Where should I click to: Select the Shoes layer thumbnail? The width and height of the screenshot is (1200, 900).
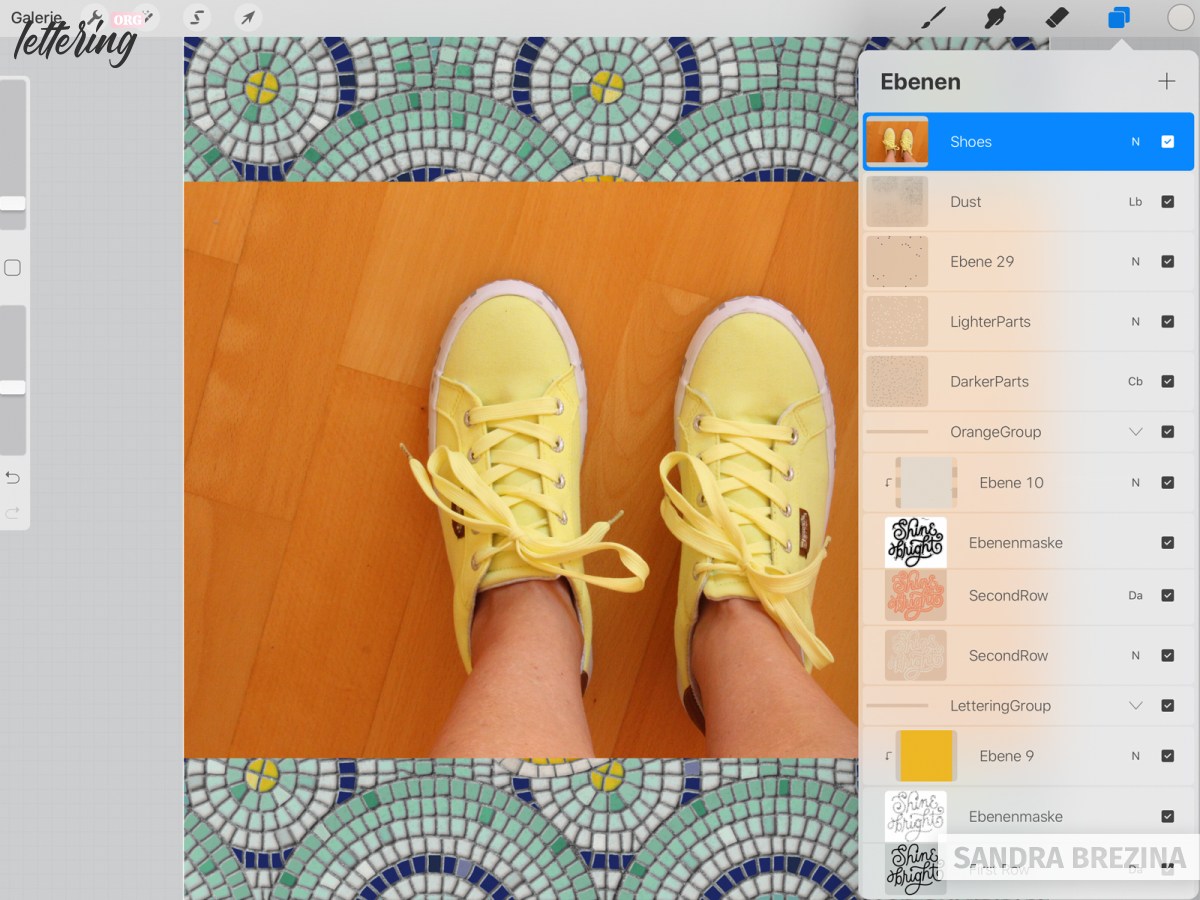tap(897, 141)
